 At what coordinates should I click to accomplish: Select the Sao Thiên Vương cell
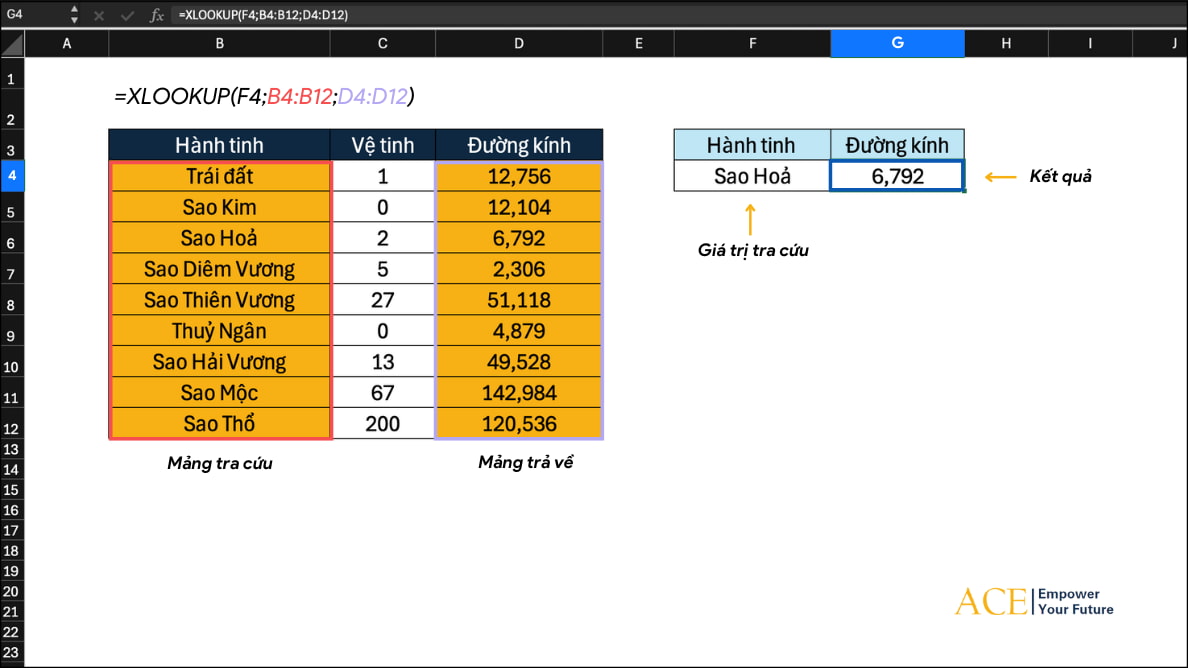pos(219,300)
